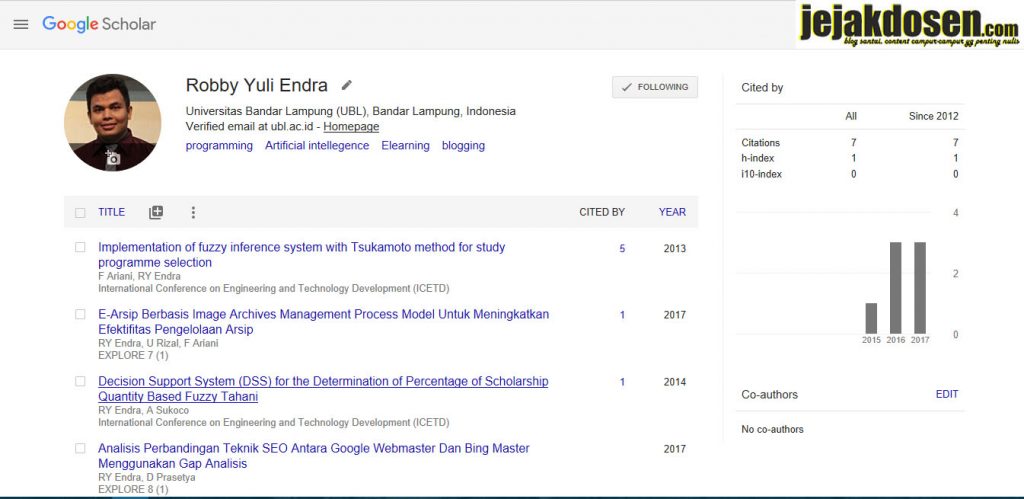Click the Citations label in the stats table
The width and height of the screenshot is (1024, 499).
(761, 142)
